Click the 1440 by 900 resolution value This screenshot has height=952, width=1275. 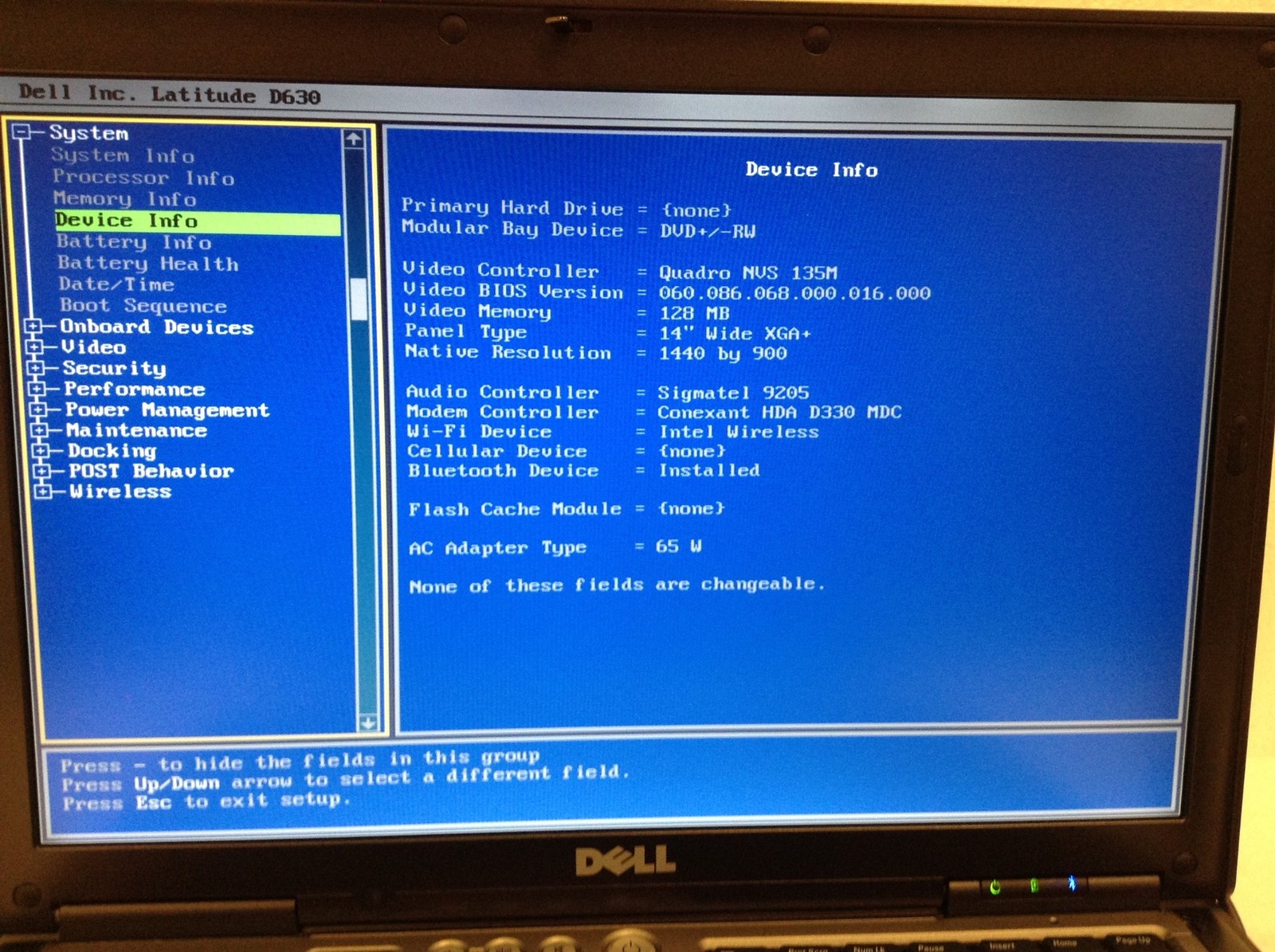tap(723, 354)
